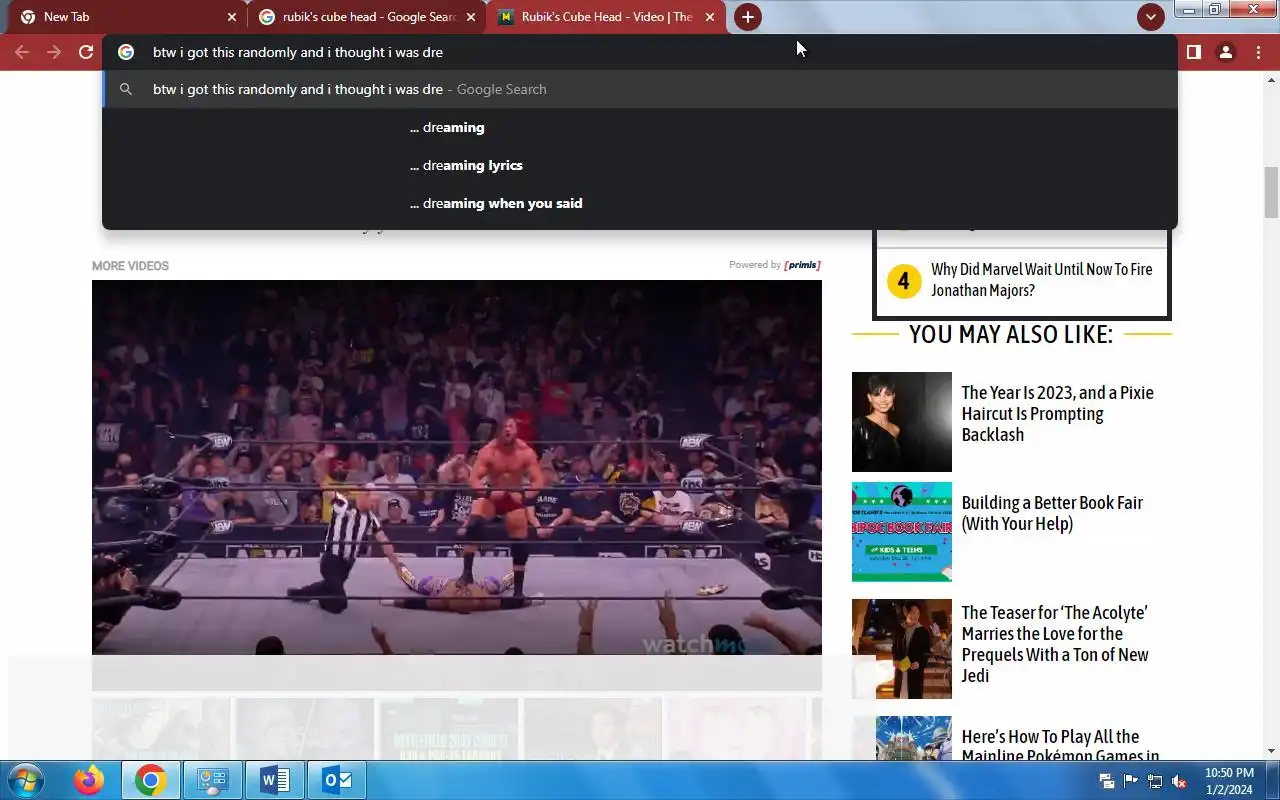Go back to the previous page
The width and height of the screenshot is (1280, 800).
(x=22, y=52)
